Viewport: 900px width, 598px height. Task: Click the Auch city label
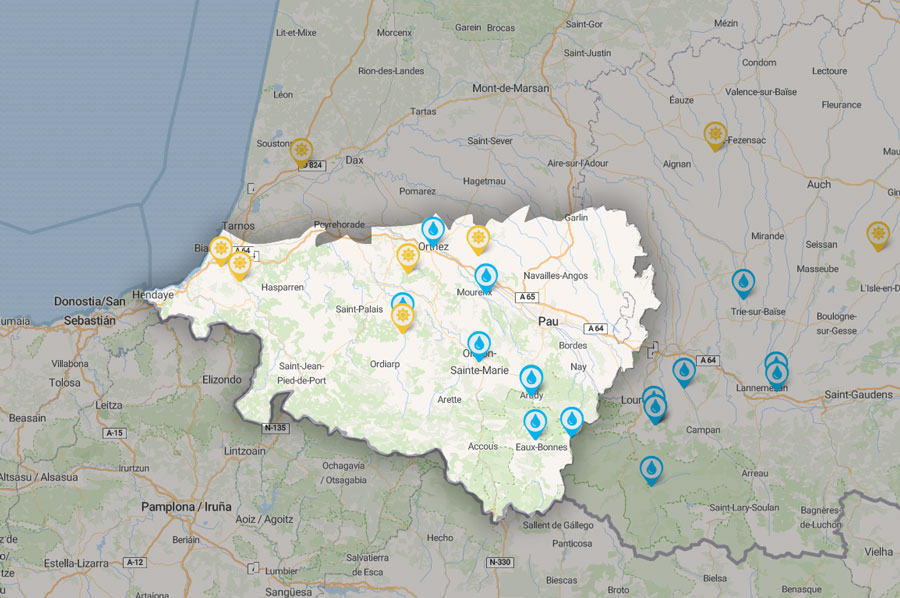(819, 184)
